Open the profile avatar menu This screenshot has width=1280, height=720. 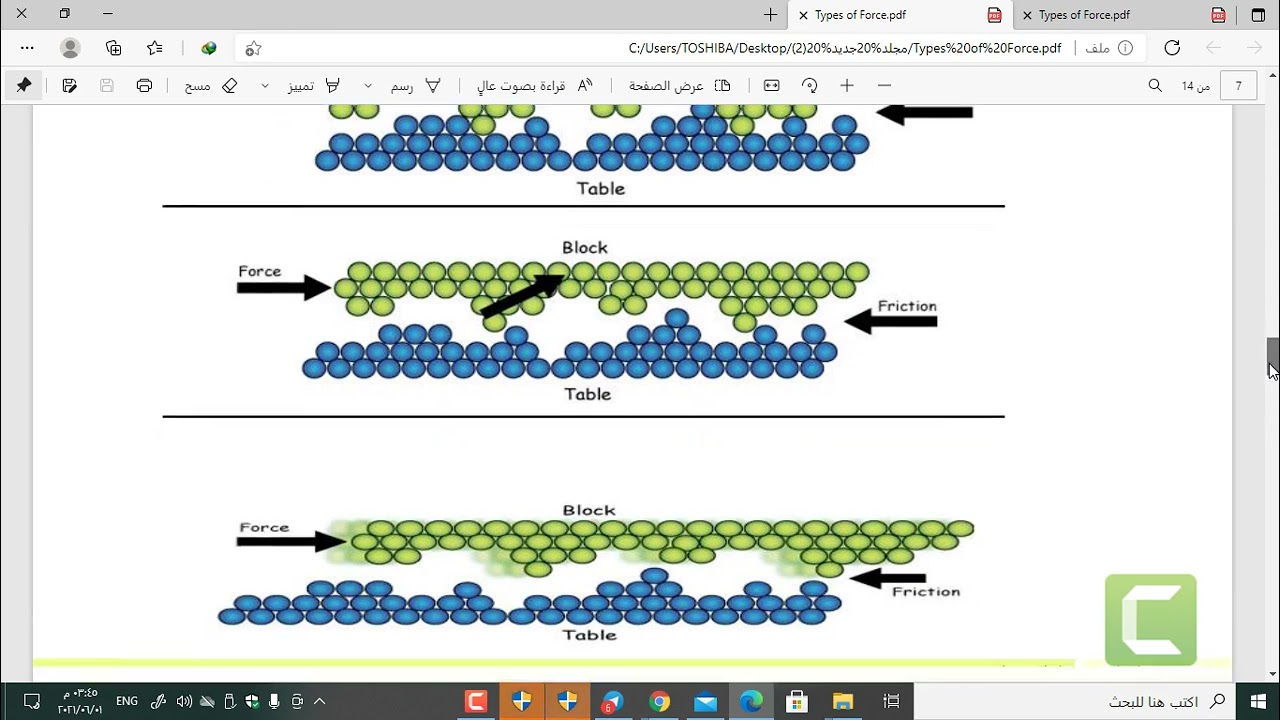point(70,48)
